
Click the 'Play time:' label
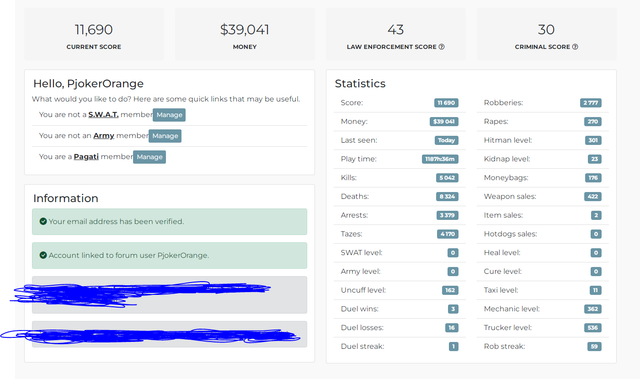click(358, 159)
